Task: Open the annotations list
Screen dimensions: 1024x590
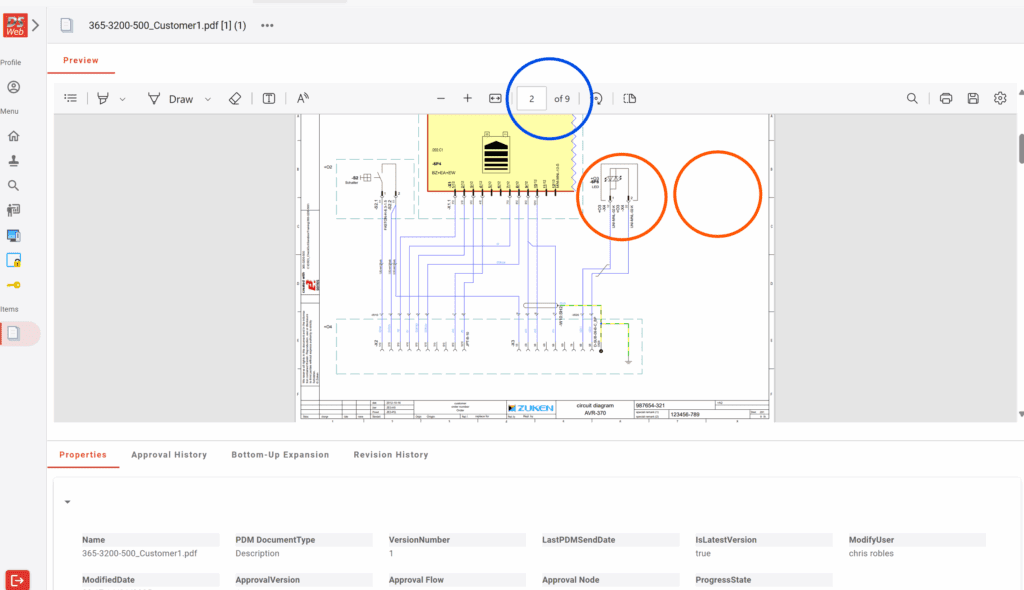Action: (x=69, y=98)
